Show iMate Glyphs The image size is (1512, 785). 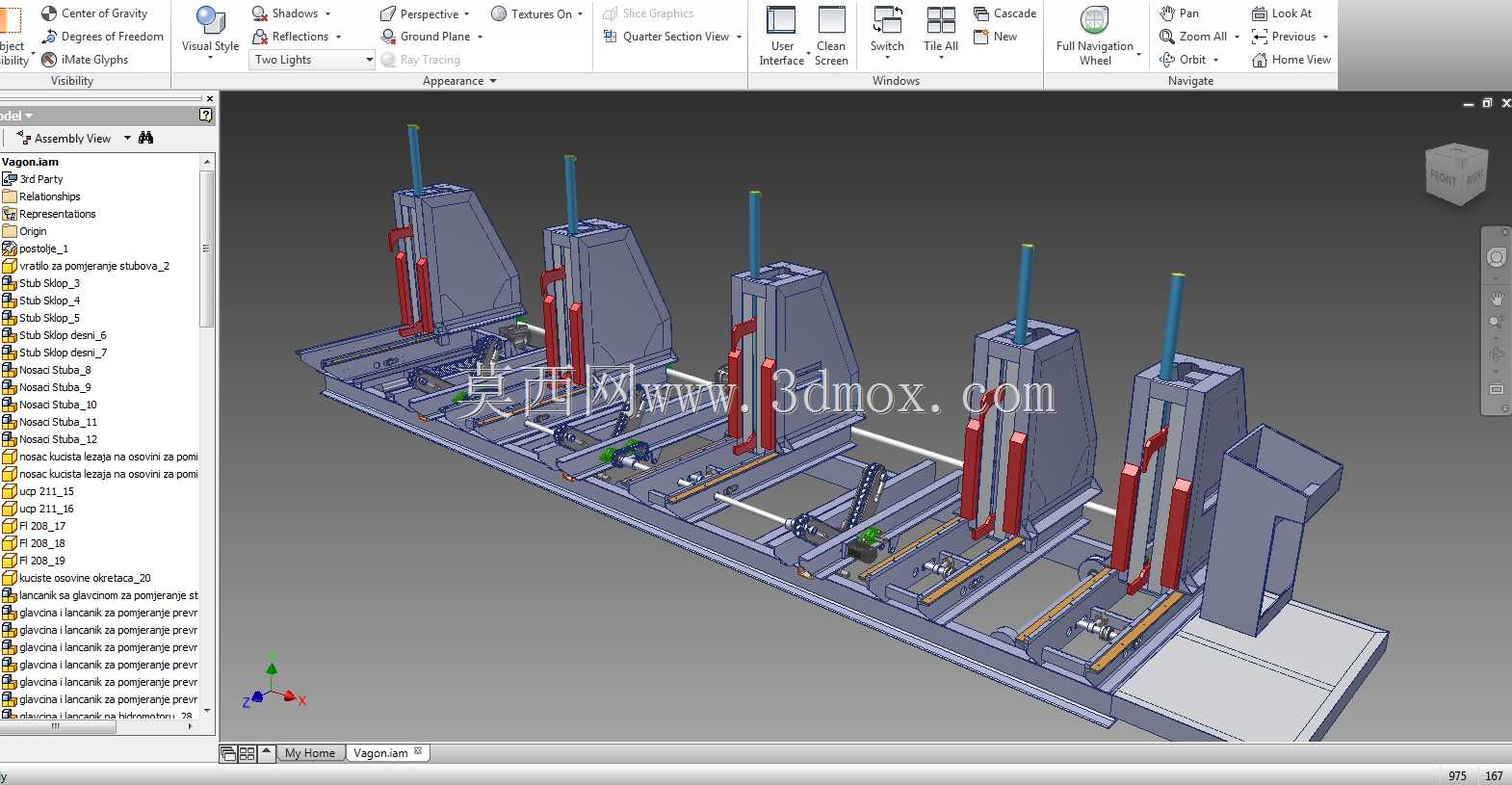click(85, 60)
